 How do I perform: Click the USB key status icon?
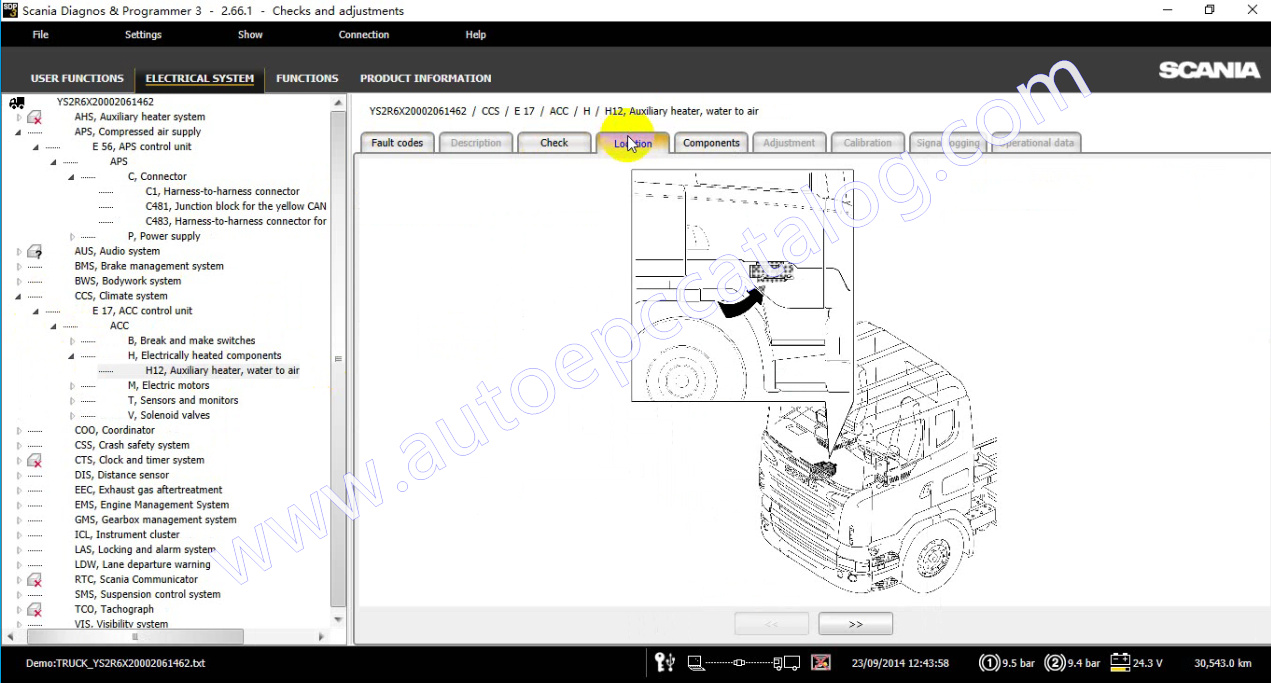(665, 662)
